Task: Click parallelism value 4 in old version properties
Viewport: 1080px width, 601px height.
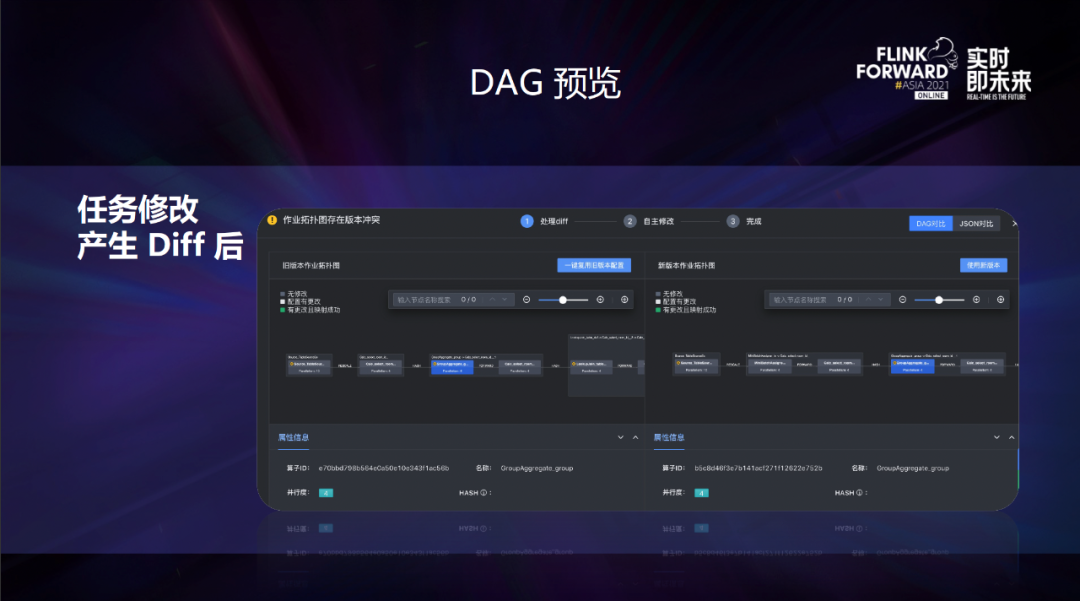Action: click(326, 493)
